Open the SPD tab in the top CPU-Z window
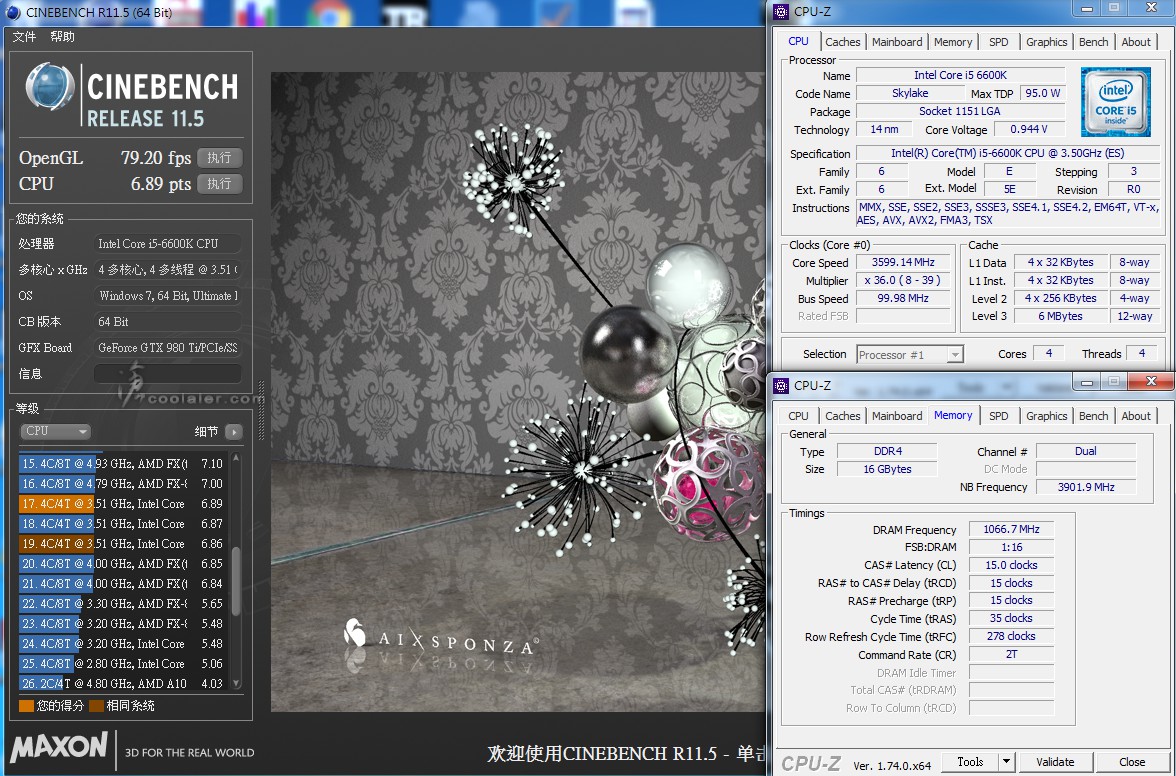 click(x=999, y=42)
